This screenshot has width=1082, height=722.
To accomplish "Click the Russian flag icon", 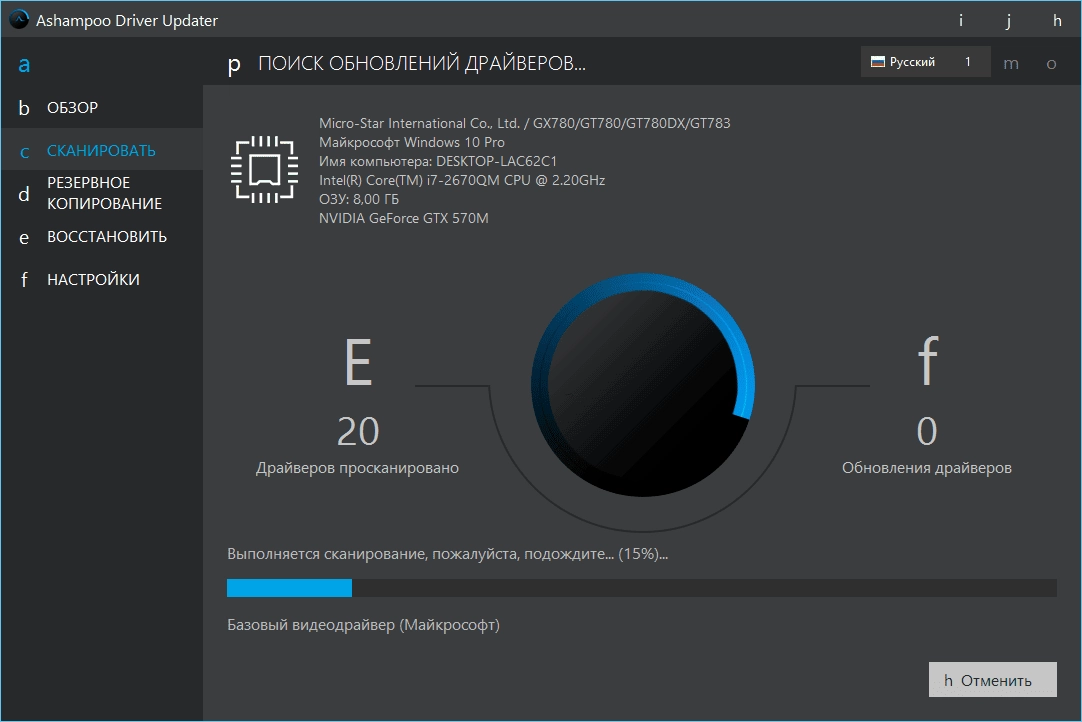I will (878, 62).
